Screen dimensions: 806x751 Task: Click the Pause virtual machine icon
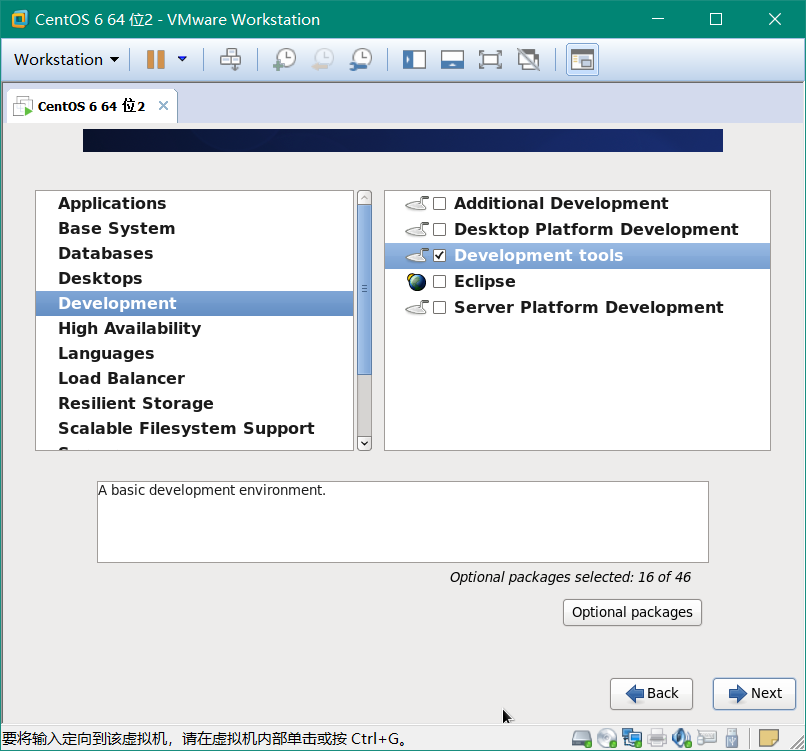click(x=155, y=60)
